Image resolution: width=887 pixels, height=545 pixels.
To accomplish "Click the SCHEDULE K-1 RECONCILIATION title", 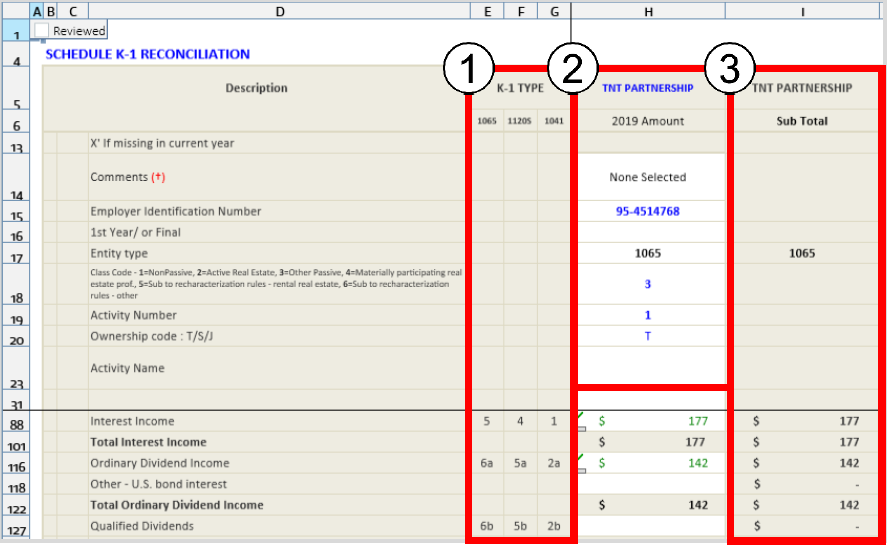I will pos(148,54).
